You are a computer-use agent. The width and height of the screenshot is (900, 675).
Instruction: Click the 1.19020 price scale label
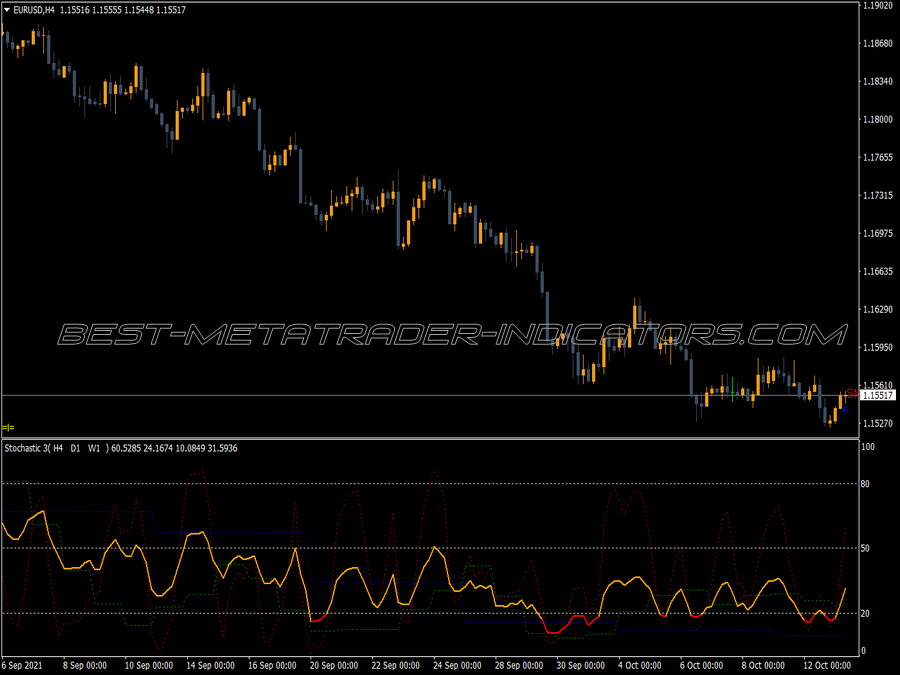[x=878, y=6]
